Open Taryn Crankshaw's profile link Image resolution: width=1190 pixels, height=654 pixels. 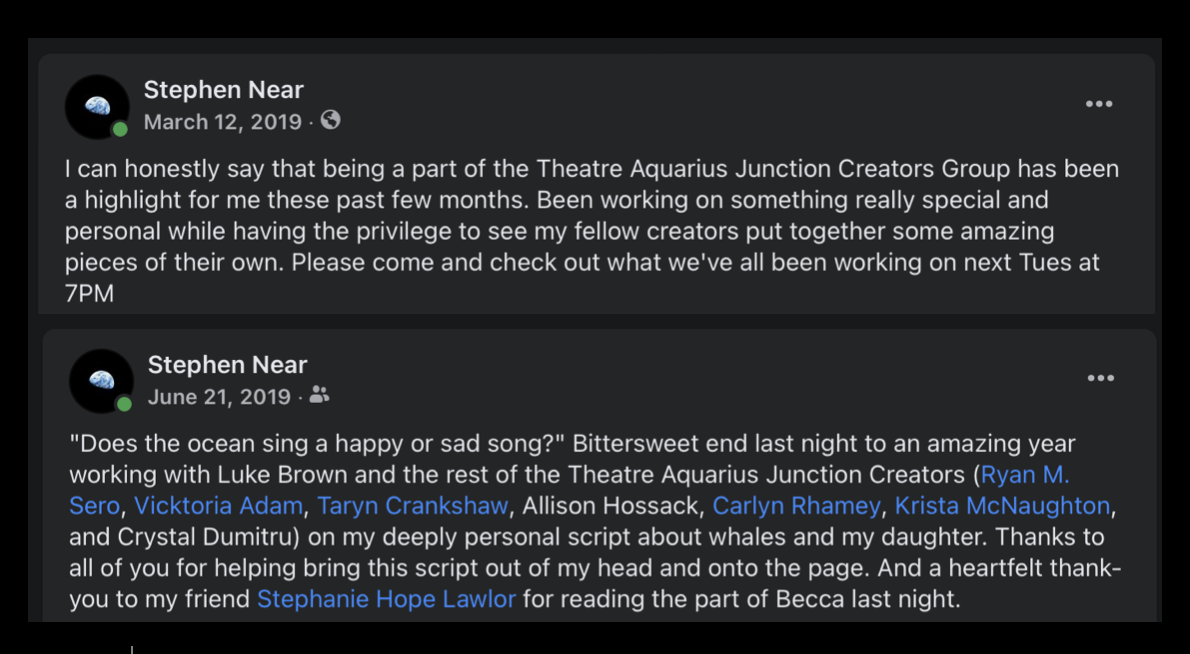pos(413,506)
